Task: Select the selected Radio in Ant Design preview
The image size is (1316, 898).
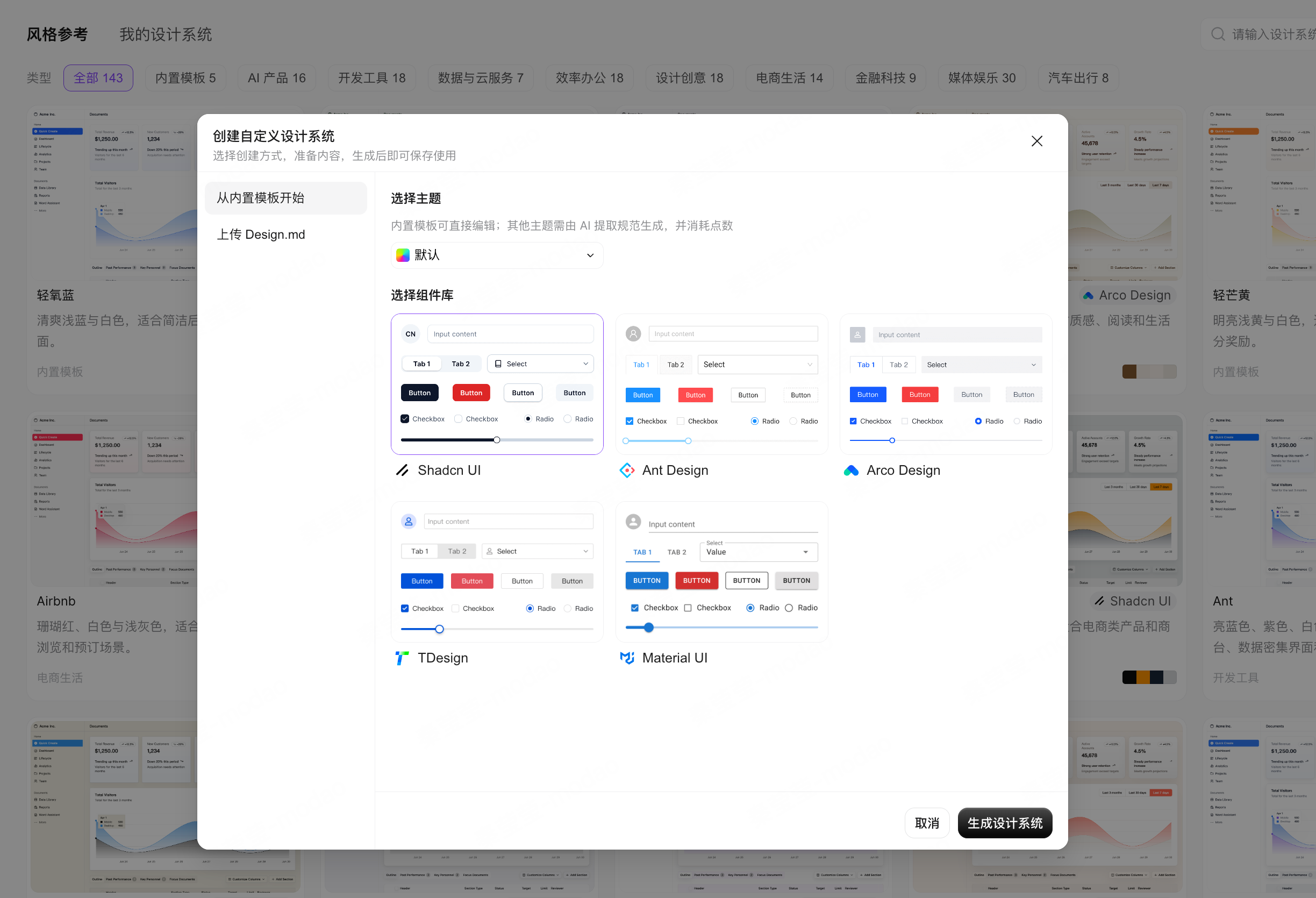Action: coord(754,421)
